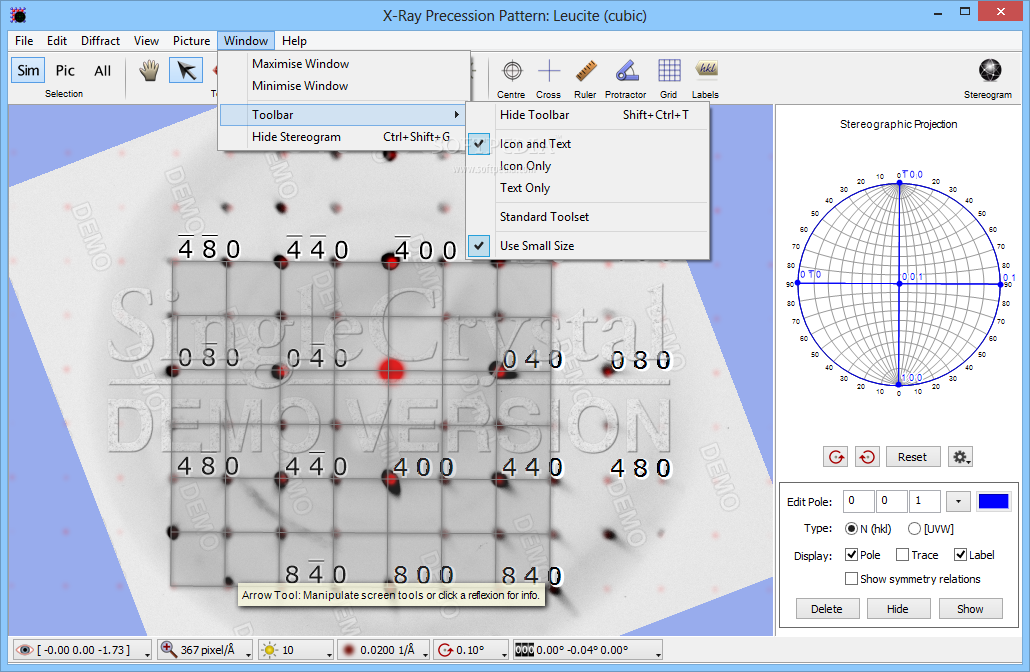Choose Standard Toolset
The image size is (1030, 672).
click(x=588, y=217)
